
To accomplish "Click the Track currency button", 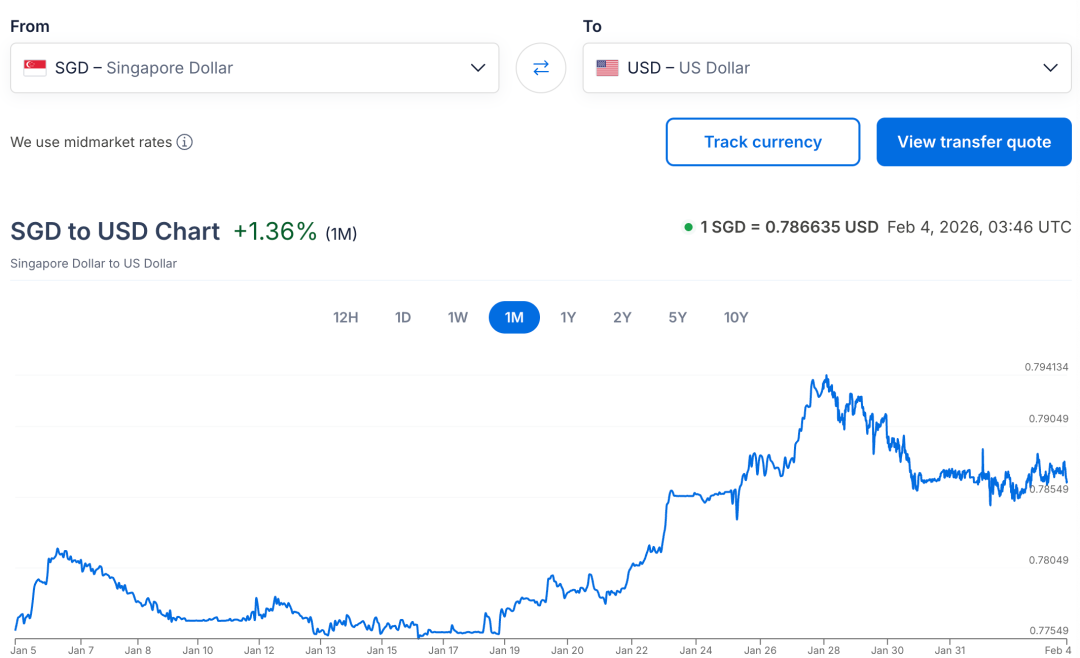I will pyautogui.click(x=762, y=142).
